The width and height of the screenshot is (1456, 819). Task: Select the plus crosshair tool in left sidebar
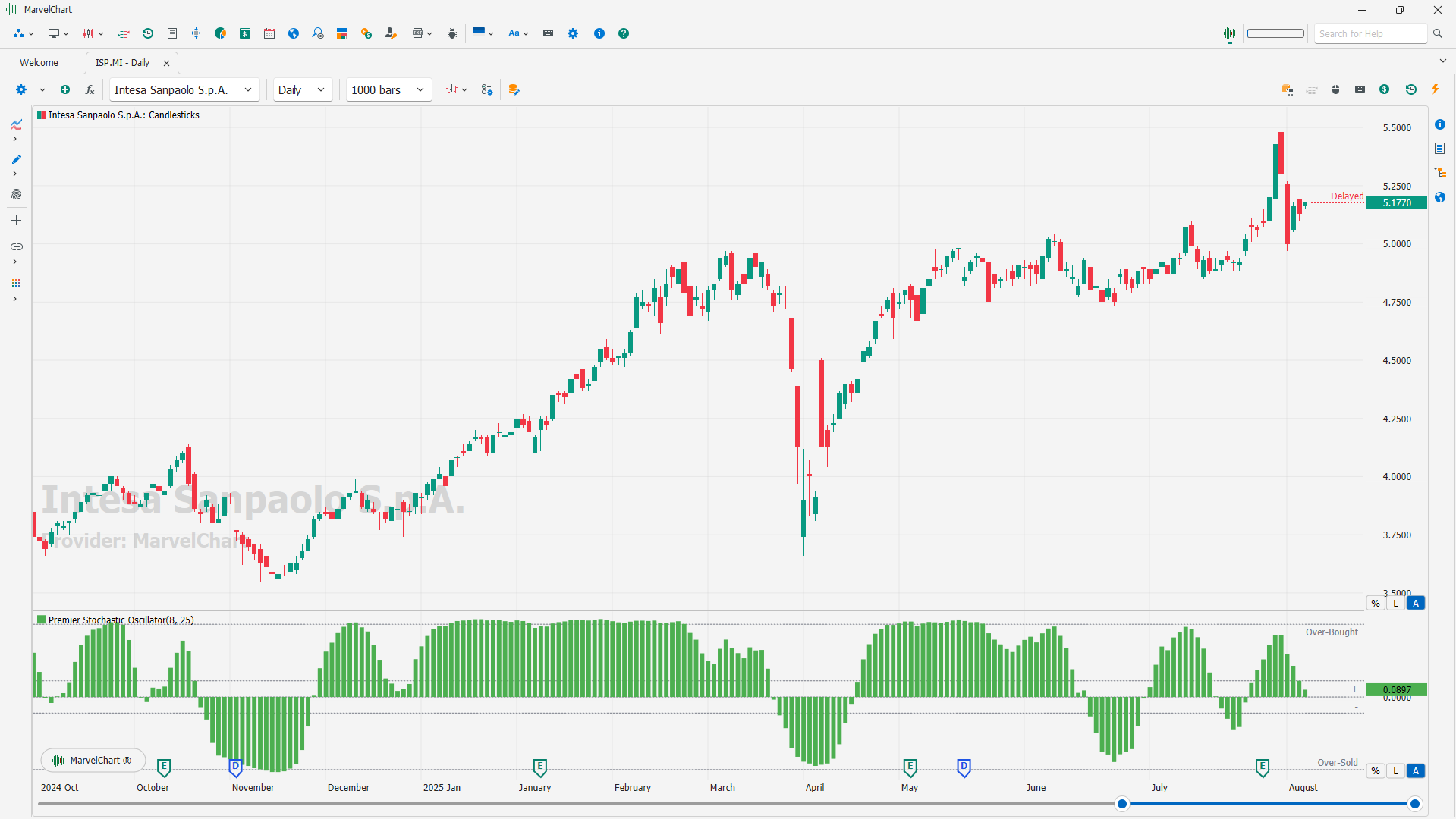click(16, 221)
